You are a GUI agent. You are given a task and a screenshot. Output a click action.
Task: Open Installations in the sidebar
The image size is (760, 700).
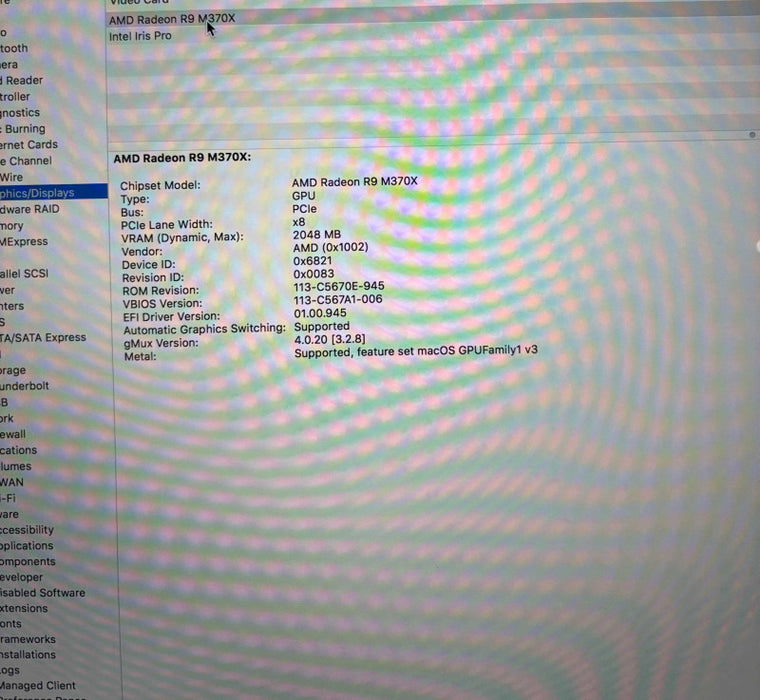pyautogui.click(x=28, y=655)
